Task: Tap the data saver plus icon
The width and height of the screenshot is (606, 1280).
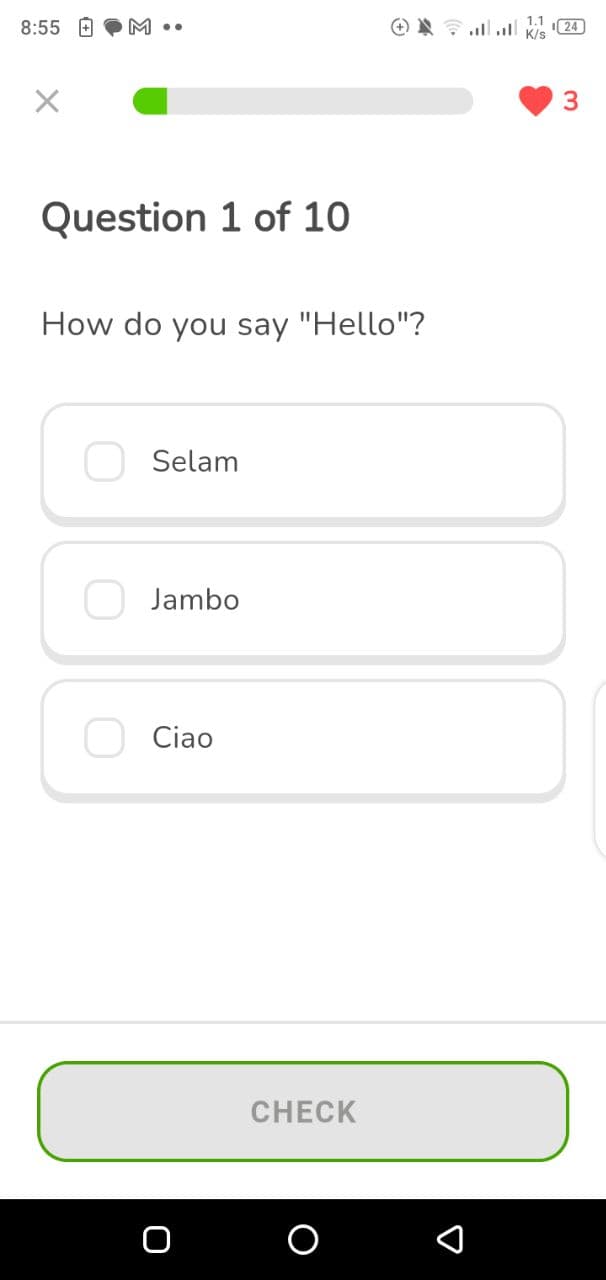Action: (401, 27)
